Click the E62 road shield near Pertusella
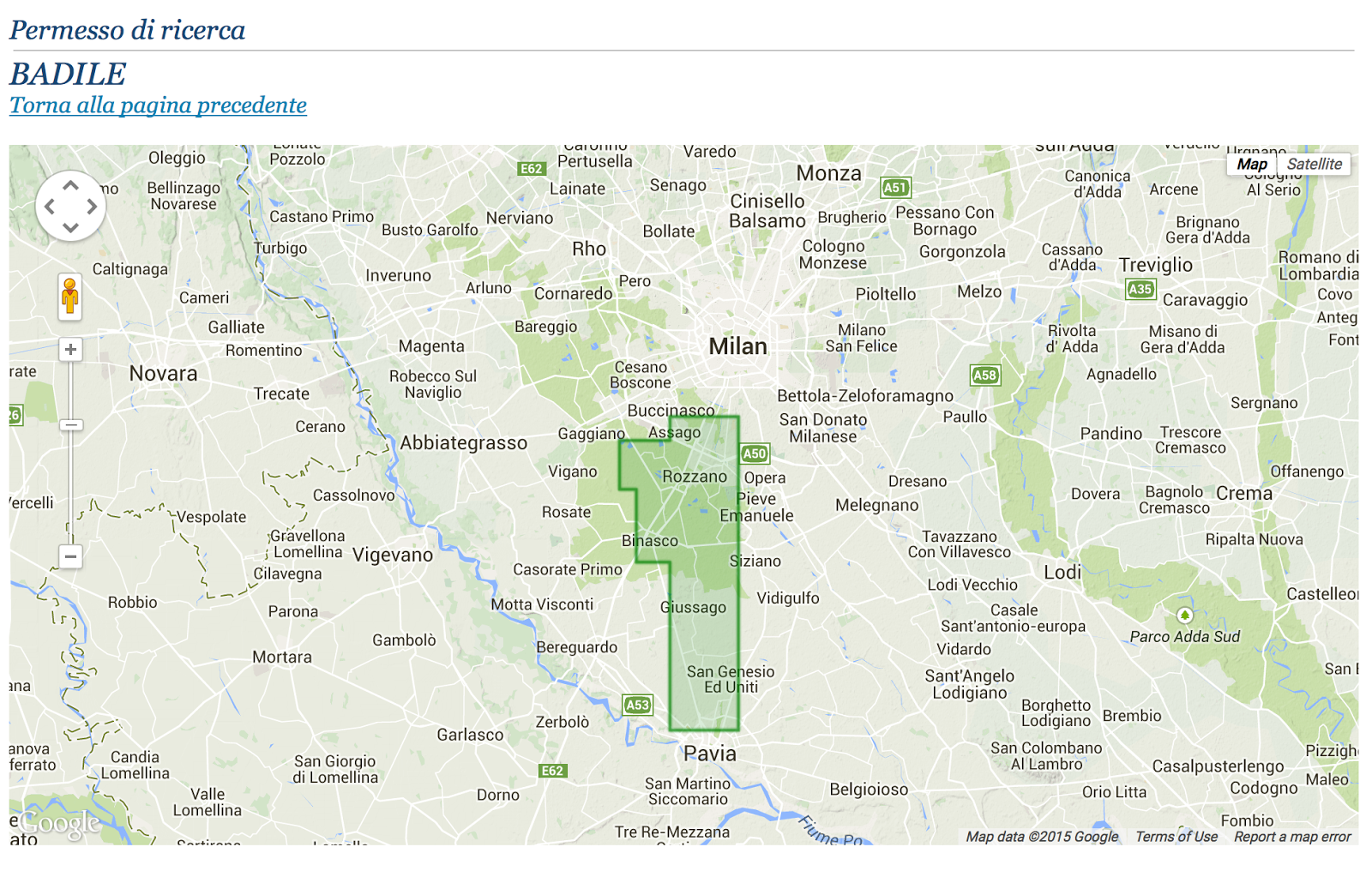The image size is (1372, 871). coord(532,169)
